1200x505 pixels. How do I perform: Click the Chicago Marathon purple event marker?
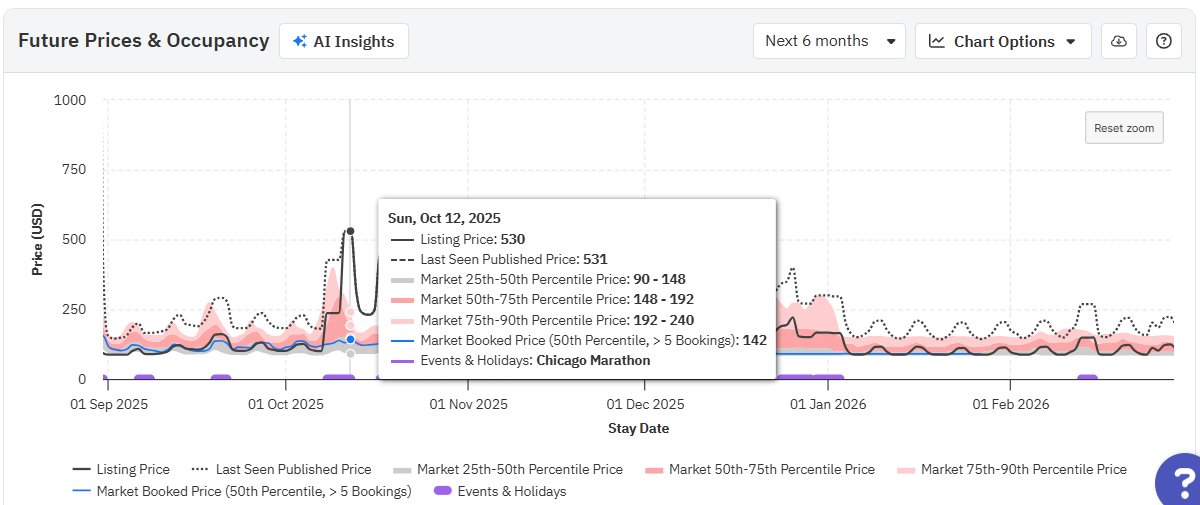click(x=338, y=378)
